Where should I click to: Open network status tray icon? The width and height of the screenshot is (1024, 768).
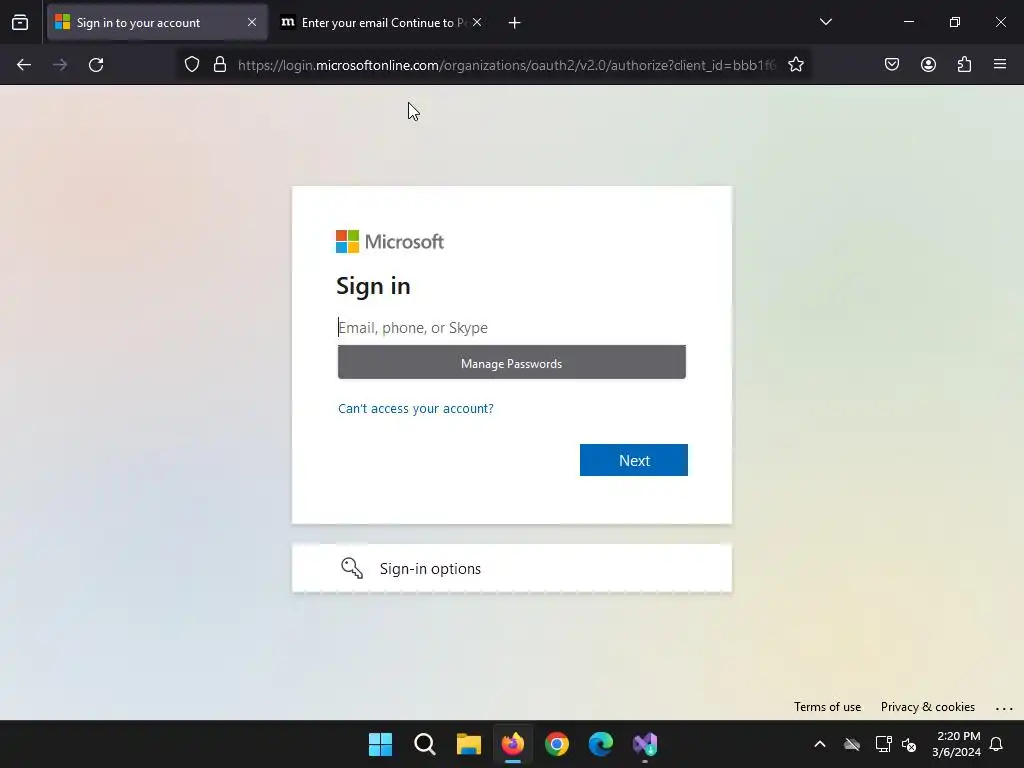pyautogui.click(x=883, y=744)
